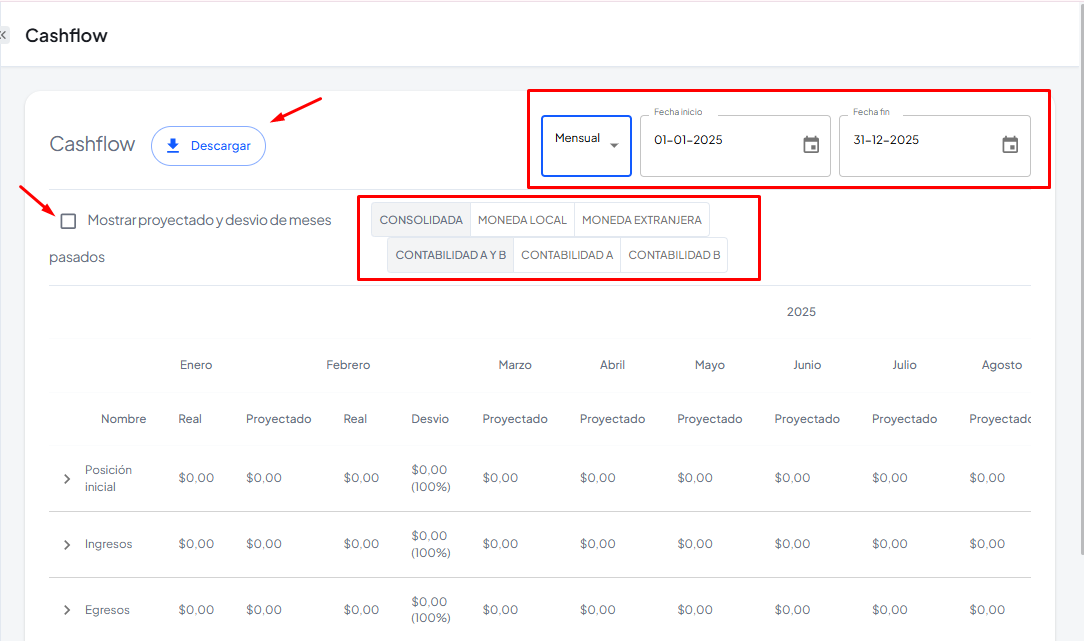Open the Fecha fin calendar picker icon
Viewport: 1084px width, 641px height.
[1010, 145]
